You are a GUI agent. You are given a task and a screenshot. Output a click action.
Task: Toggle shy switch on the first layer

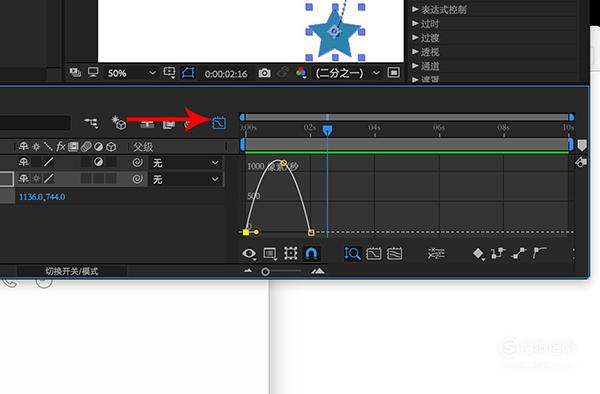(24, 162)
